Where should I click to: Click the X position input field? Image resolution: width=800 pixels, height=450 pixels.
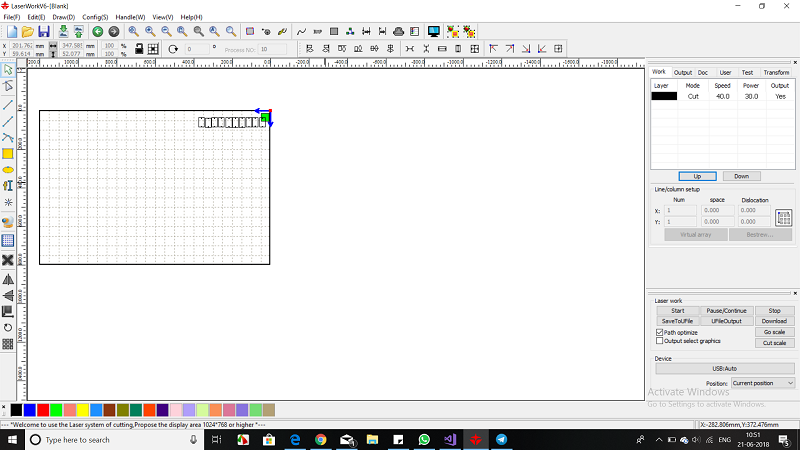21,46
